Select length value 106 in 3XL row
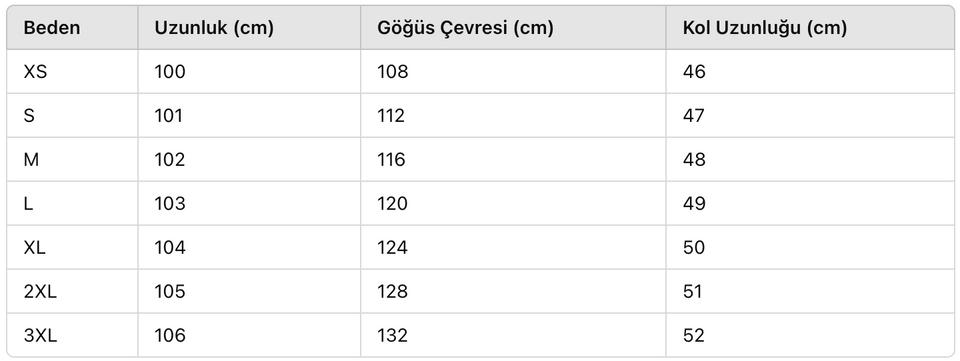The width and height of the screenshot is (960, 361). 170,336
